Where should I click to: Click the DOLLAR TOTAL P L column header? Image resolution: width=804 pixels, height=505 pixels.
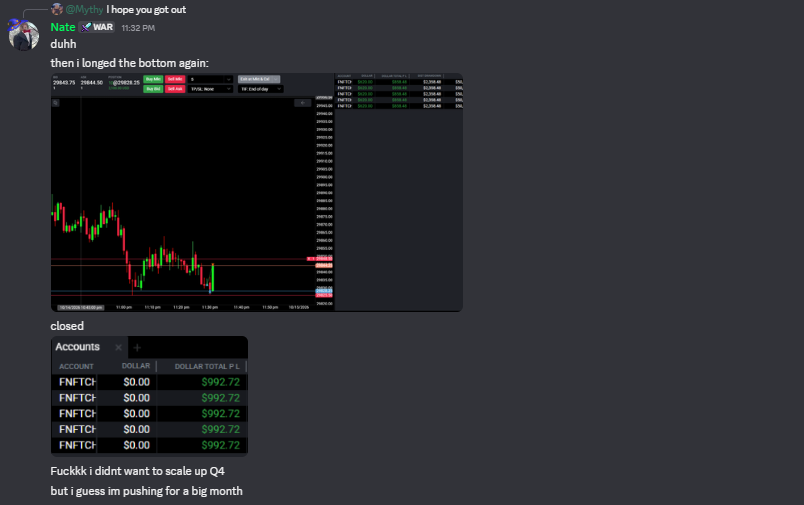click(x=207, y=367)
